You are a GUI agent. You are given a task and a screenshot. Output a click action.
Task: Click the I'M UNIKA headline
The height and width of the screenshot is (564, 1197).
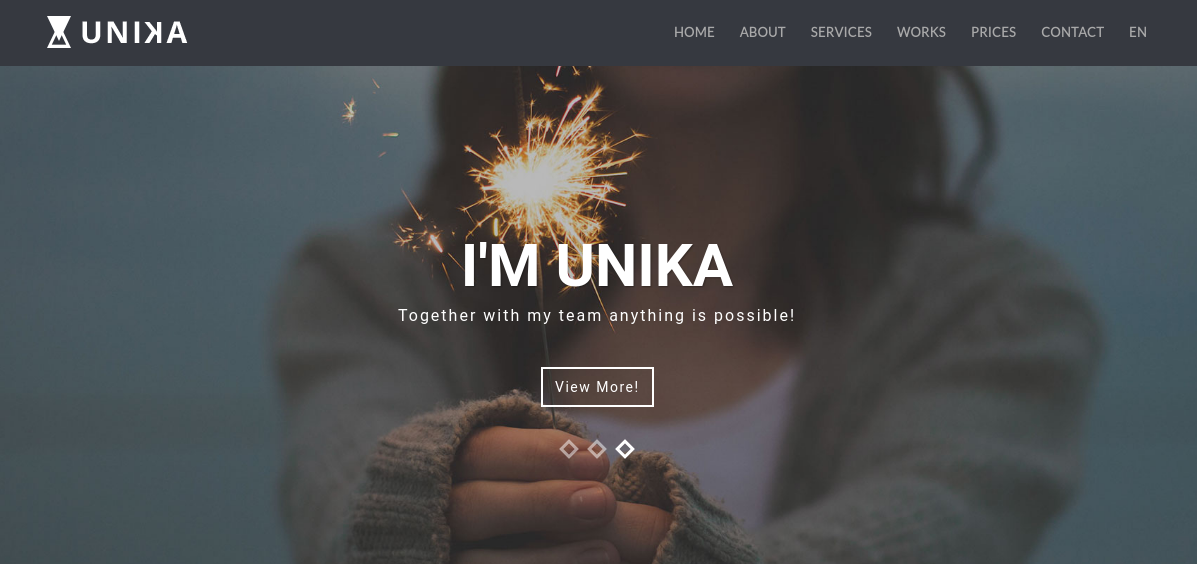pyautogui.click(x=597, y=266)
